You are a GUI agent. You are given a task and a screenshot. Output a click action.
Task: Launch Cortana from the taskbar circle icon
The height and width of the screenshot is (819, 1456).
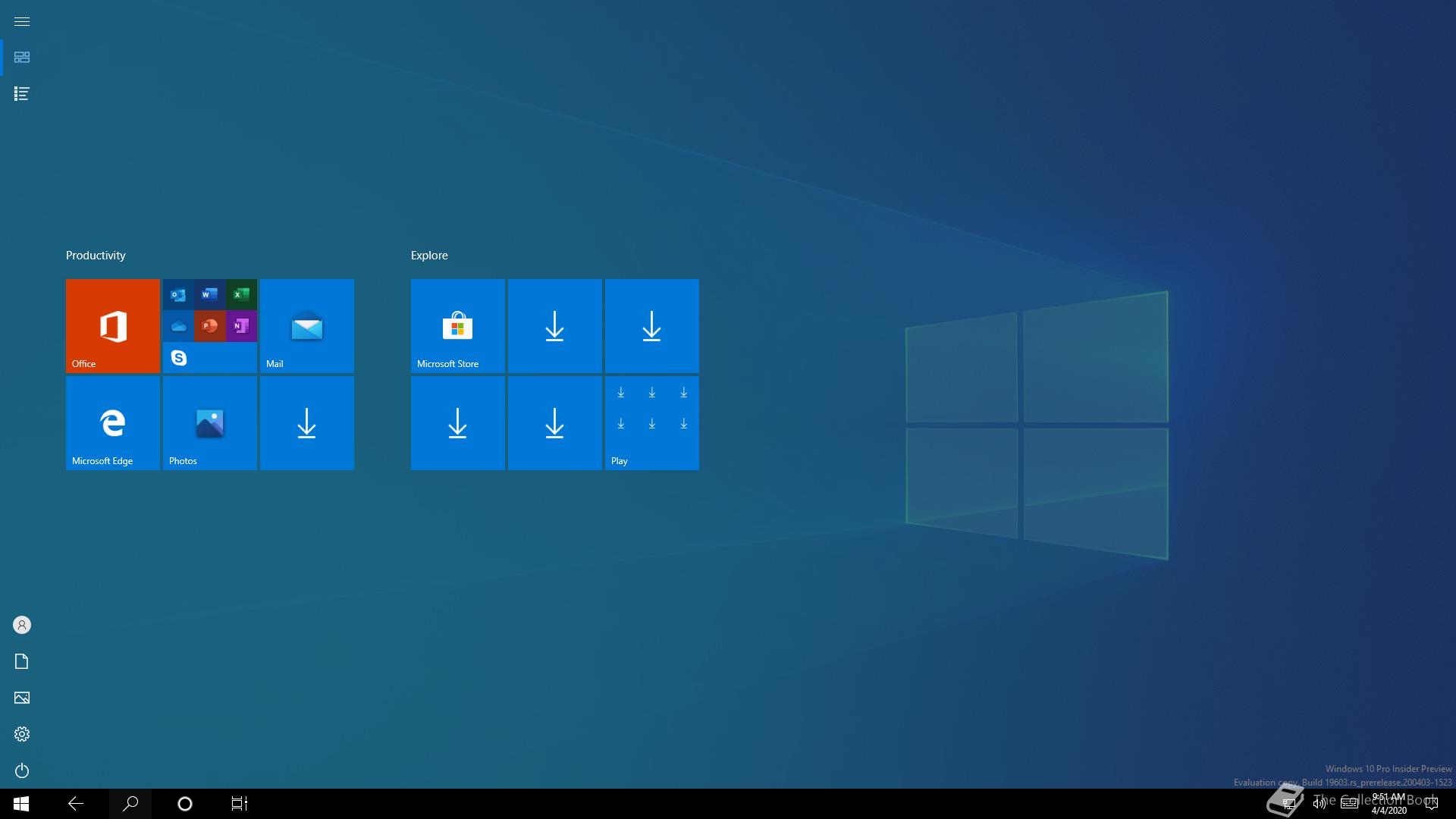point(185,804)
